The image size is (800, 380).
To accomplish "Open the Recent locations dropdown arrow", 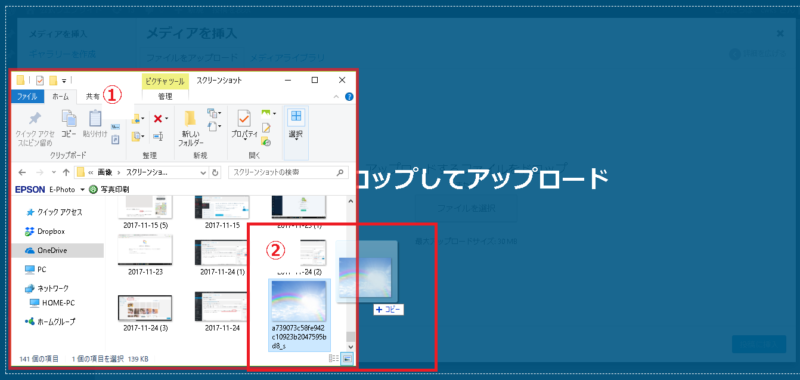I will [54, 172].
